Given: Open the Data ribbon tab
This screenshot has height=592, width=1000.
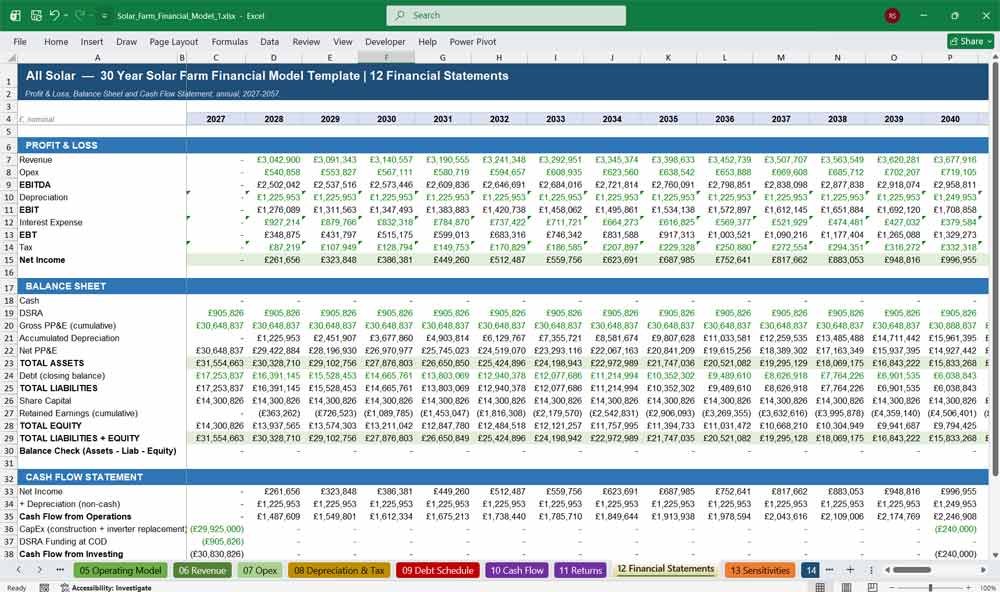Looking at the screenshot, I should (269, 41).
